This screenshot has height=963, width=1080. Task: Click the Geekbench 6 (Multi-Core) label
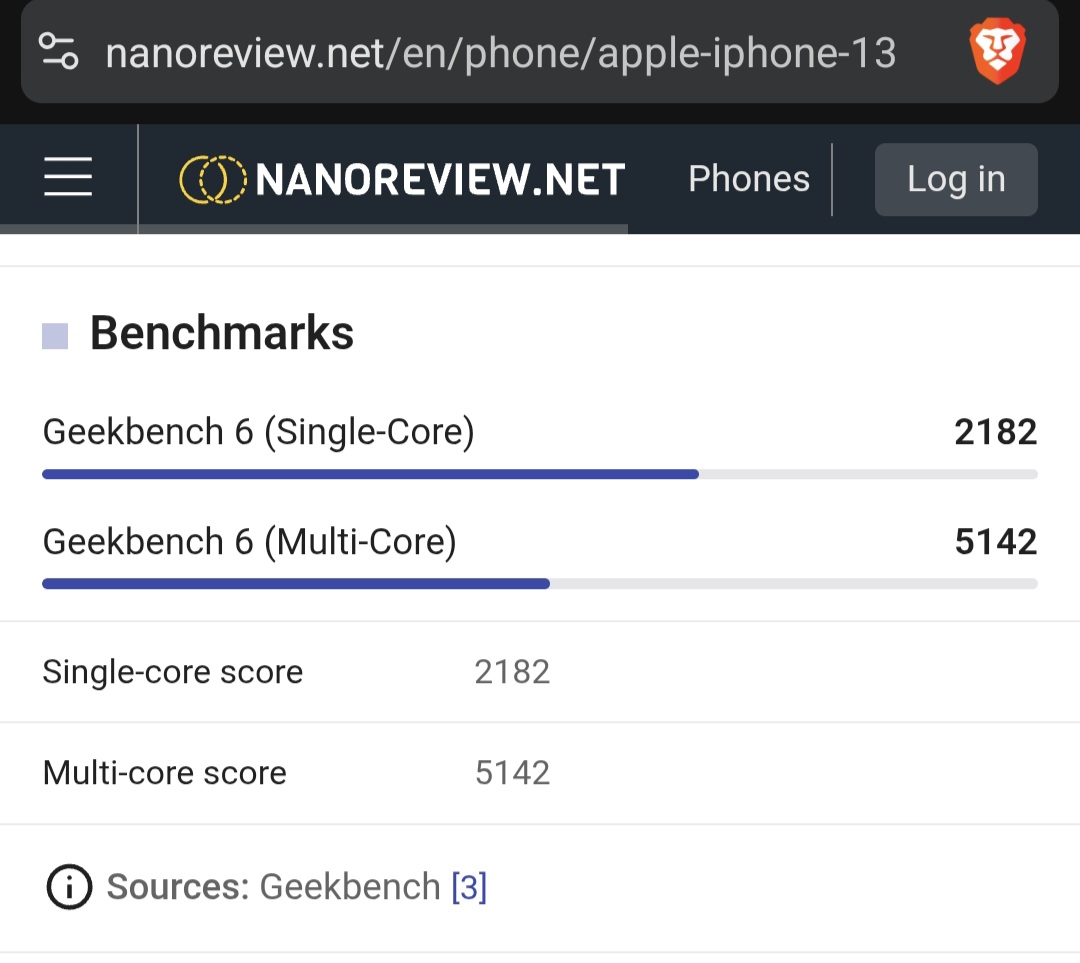[x=249, y=542]
